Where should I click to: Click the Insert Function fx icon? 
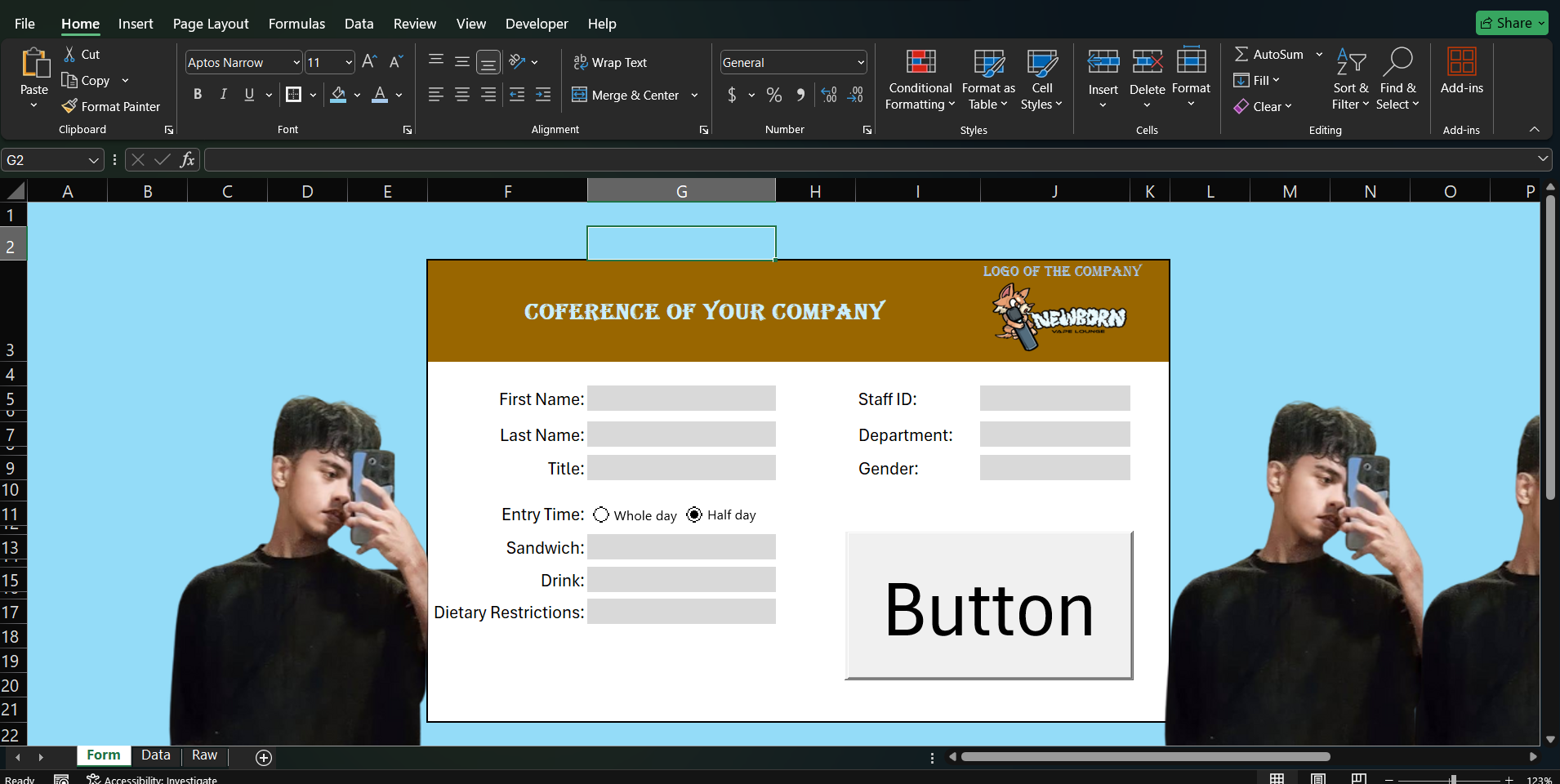click(x=187, y=160)
